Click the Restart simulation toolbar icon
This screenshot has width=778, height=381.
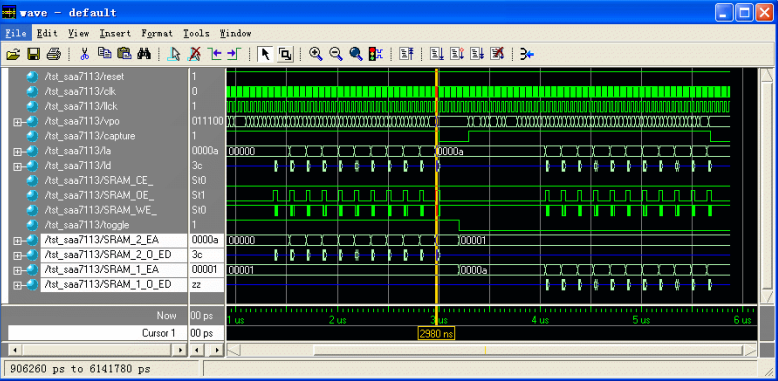click(x=406, y=54)
